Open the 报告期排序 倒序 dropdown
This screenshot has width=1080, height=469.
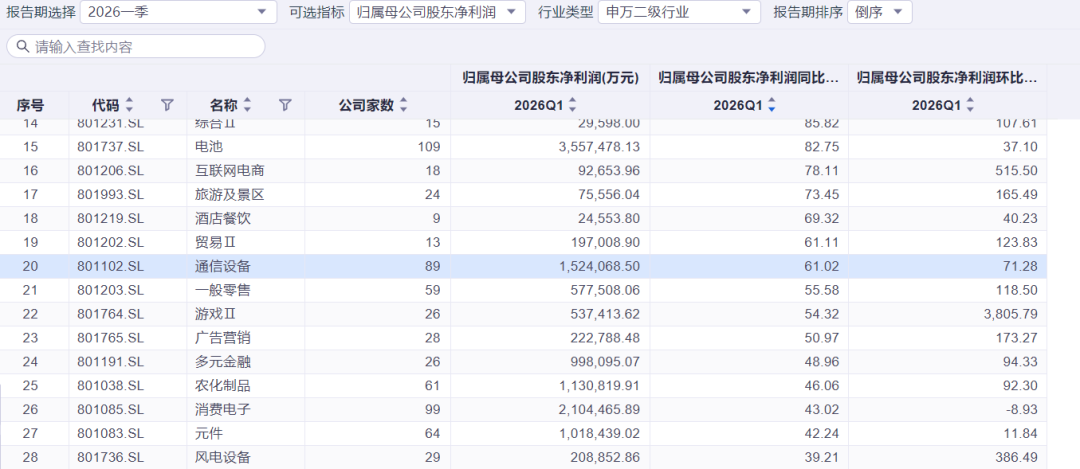(880, 12)
